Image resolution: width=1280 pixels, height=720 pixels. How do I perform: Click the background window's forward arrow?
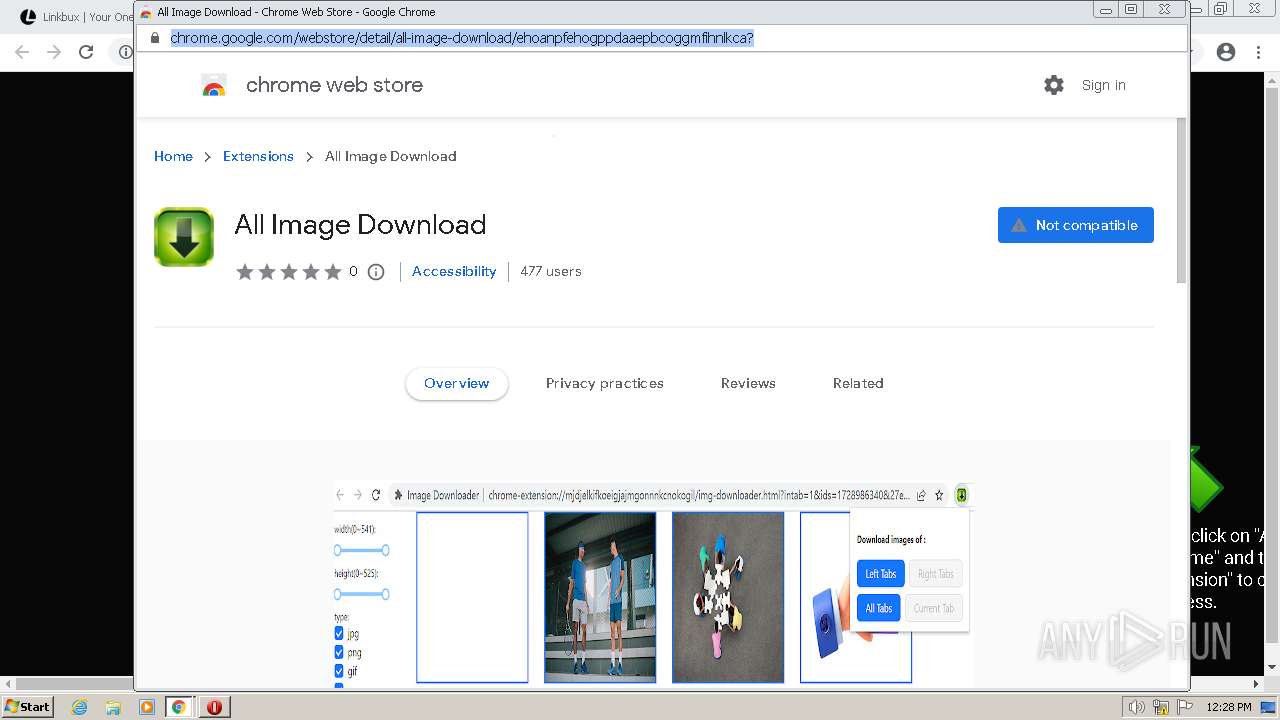[x=54, y=52]
